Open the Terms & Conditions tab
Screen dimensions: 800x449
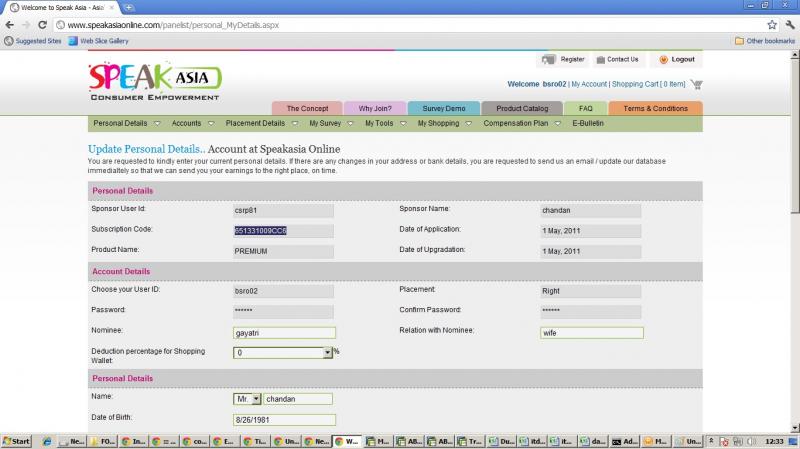(656, 108)
